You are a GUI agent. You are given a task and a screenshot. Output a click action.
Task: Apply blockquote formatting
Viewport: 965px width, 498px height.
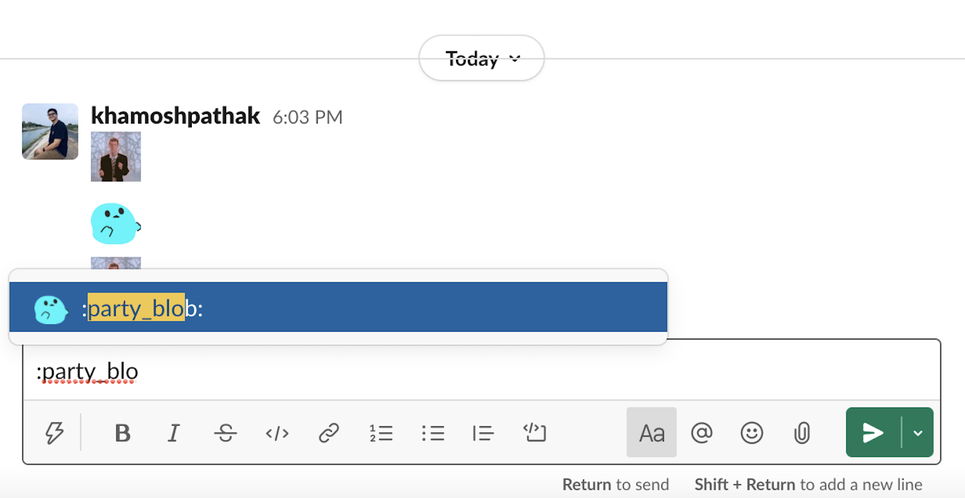(483, 433)
